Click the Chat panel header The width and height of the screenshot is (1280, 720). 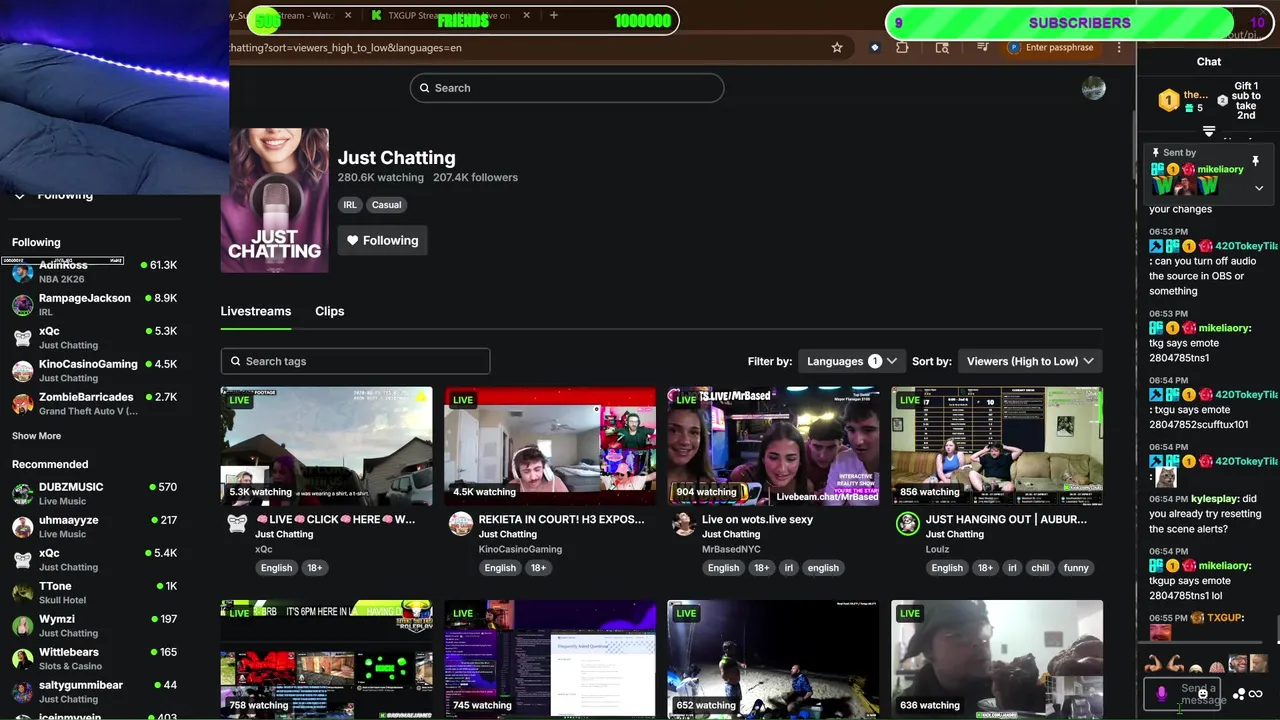(x=1209, y=61)
